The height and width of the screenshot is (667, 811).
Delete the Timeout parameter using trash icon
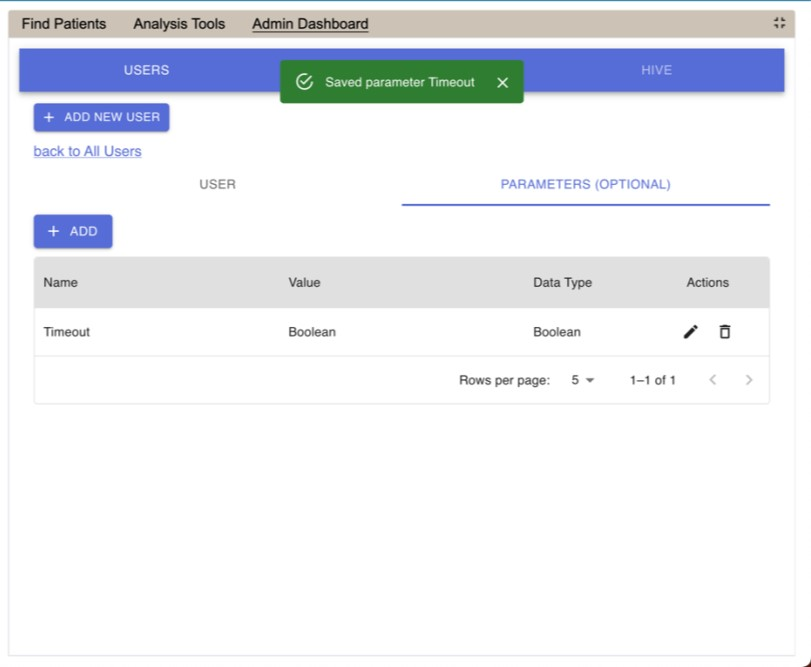pyautogui.click(x=725, y=332)
